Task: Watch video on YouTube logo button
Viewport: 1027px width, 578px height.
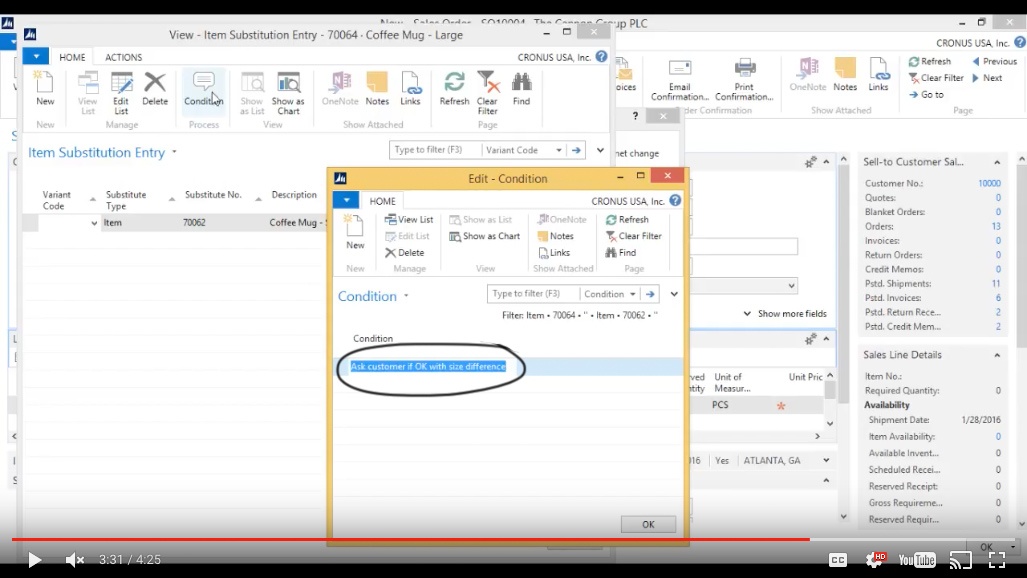Action: point(917,559)
